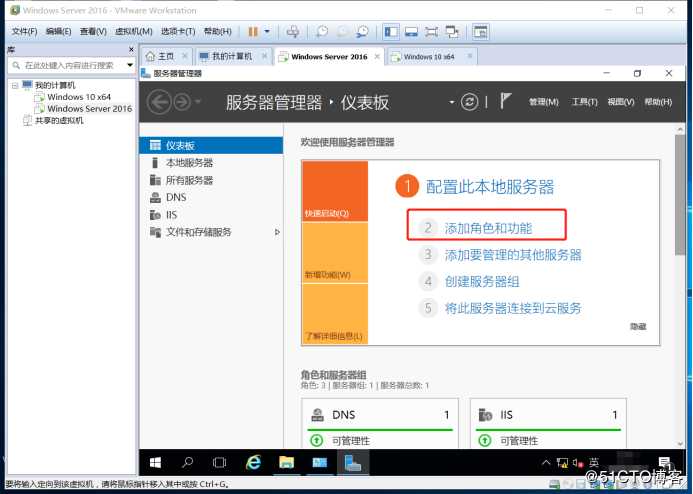The image size is (693, 494).
Task: Open the 查看(V) menu
Action: (93, 32)
